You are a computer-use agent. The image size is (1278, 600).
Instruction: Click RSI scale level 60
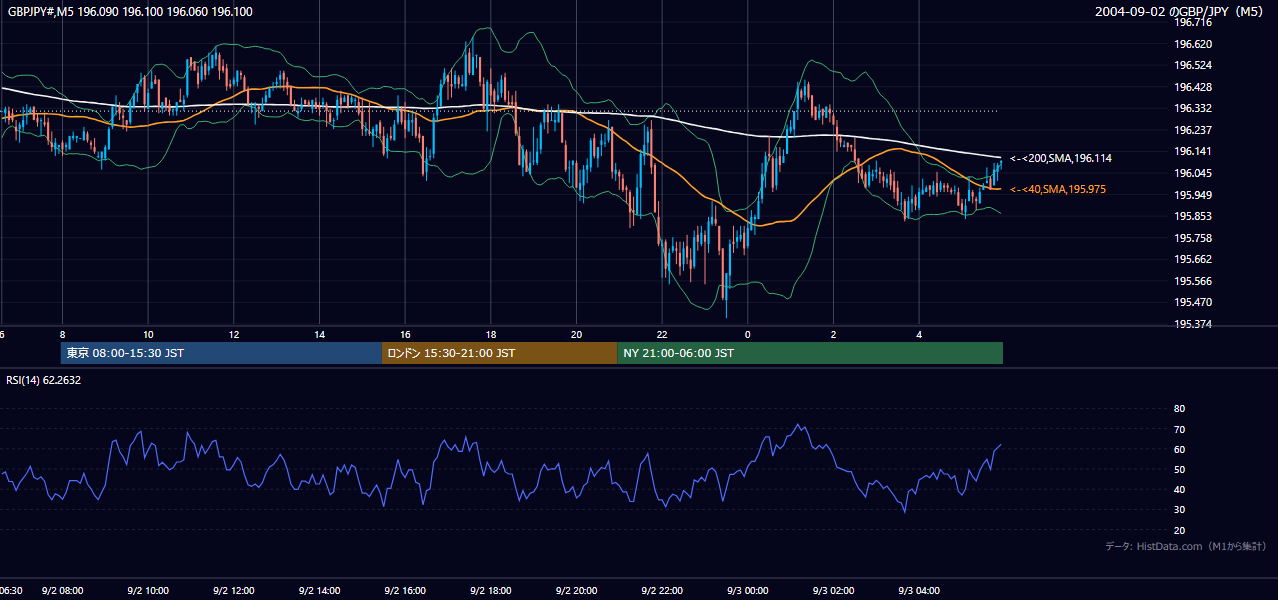1179,449
